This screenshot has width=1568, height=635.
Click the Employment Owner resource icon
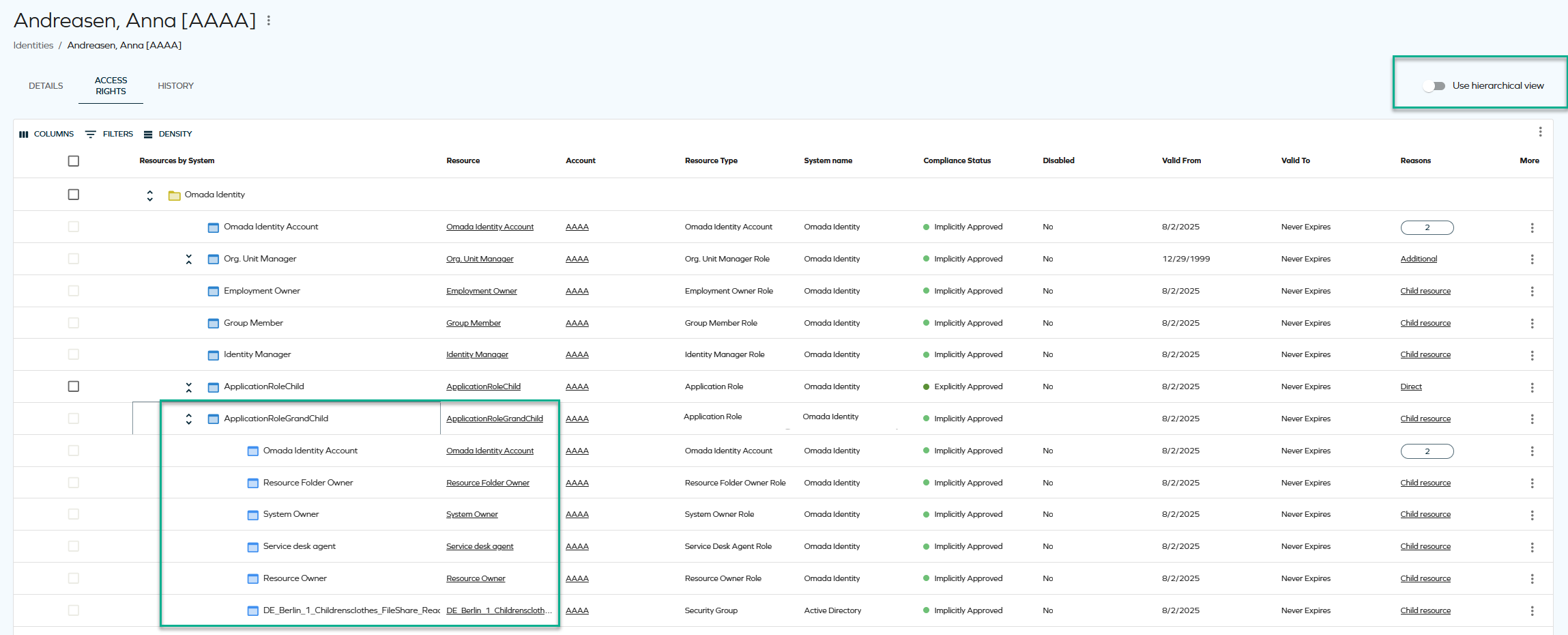point(214,292)
